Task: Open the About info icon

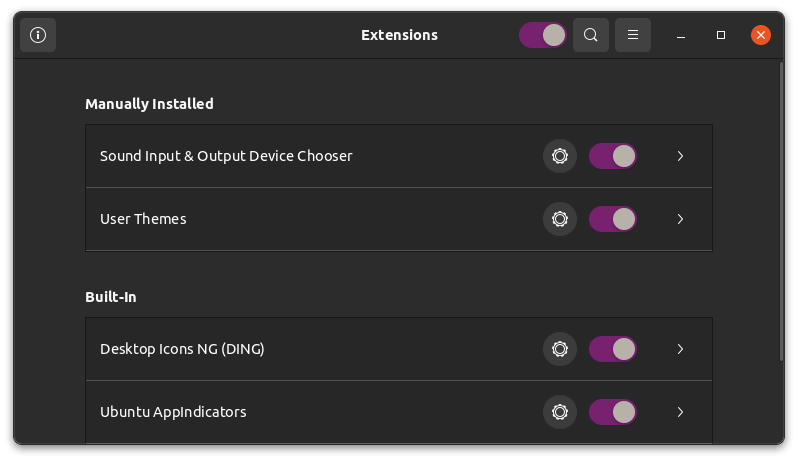Action: (x=38, y=35)
